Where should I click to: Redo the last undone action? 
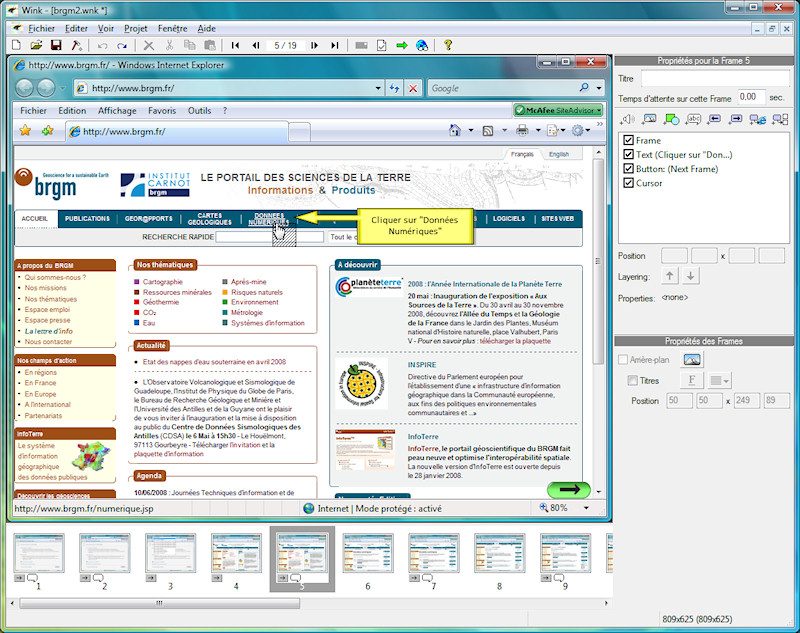(x=121, y=46)
